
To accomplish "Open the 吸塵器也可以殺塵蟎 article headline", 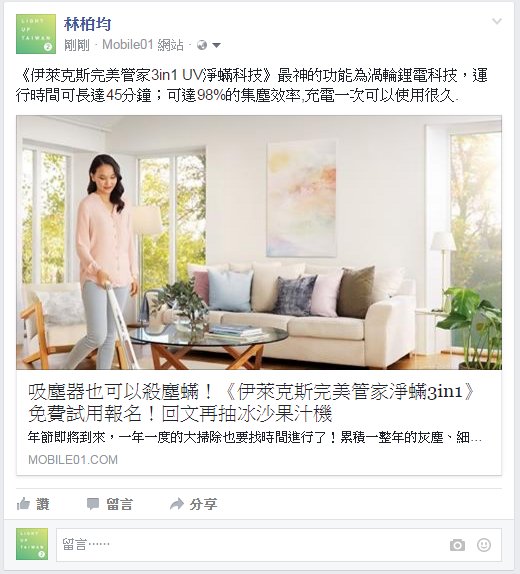I will [x=253, y=403].
